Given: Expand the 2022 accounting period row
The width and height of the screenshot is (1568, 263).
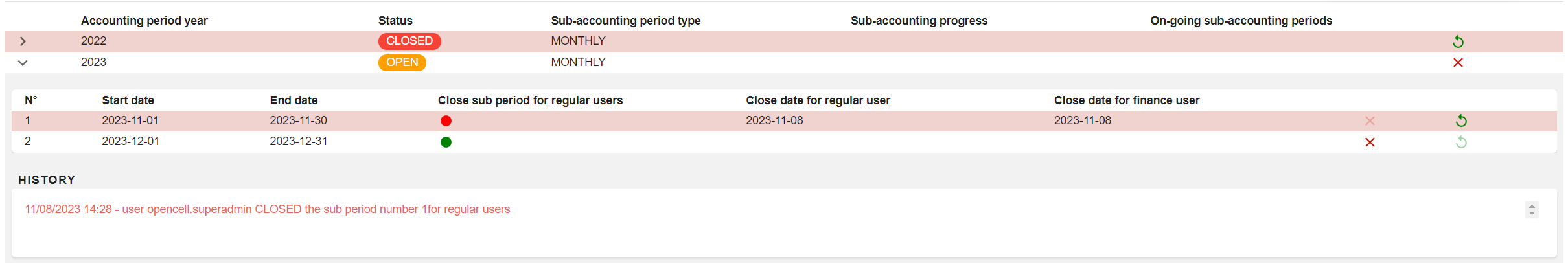Looking at the screenshot, I should [x=23, y=41].
